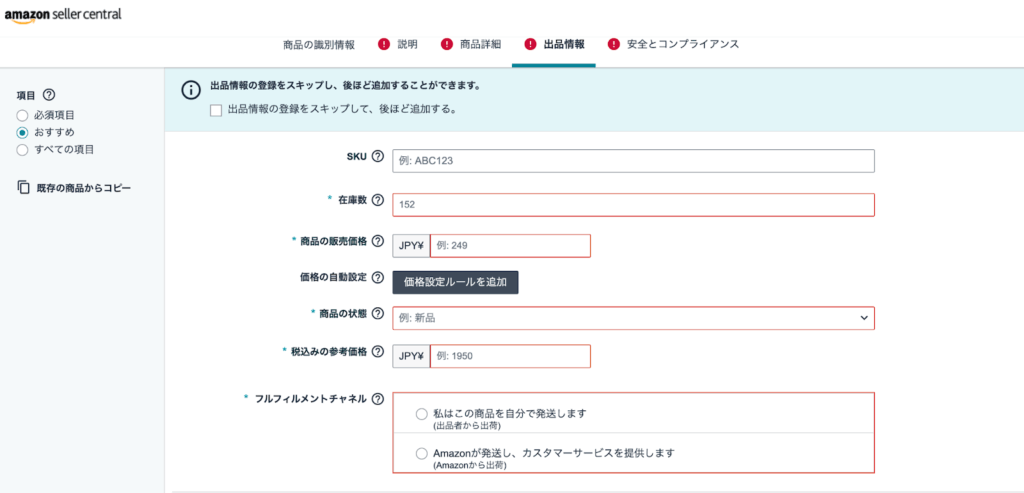Go to the 商品の識別情報 tab
Screen dimensions: 1024x493
click(x=319, y=44)
